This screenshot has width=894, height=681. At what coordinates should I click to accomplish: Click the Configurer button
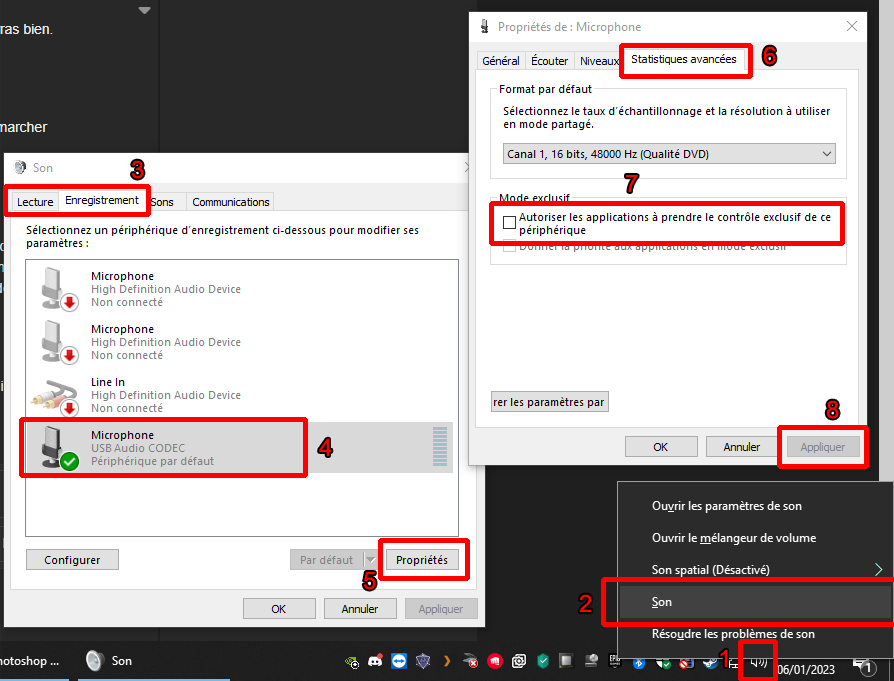[x=72, y=560]
